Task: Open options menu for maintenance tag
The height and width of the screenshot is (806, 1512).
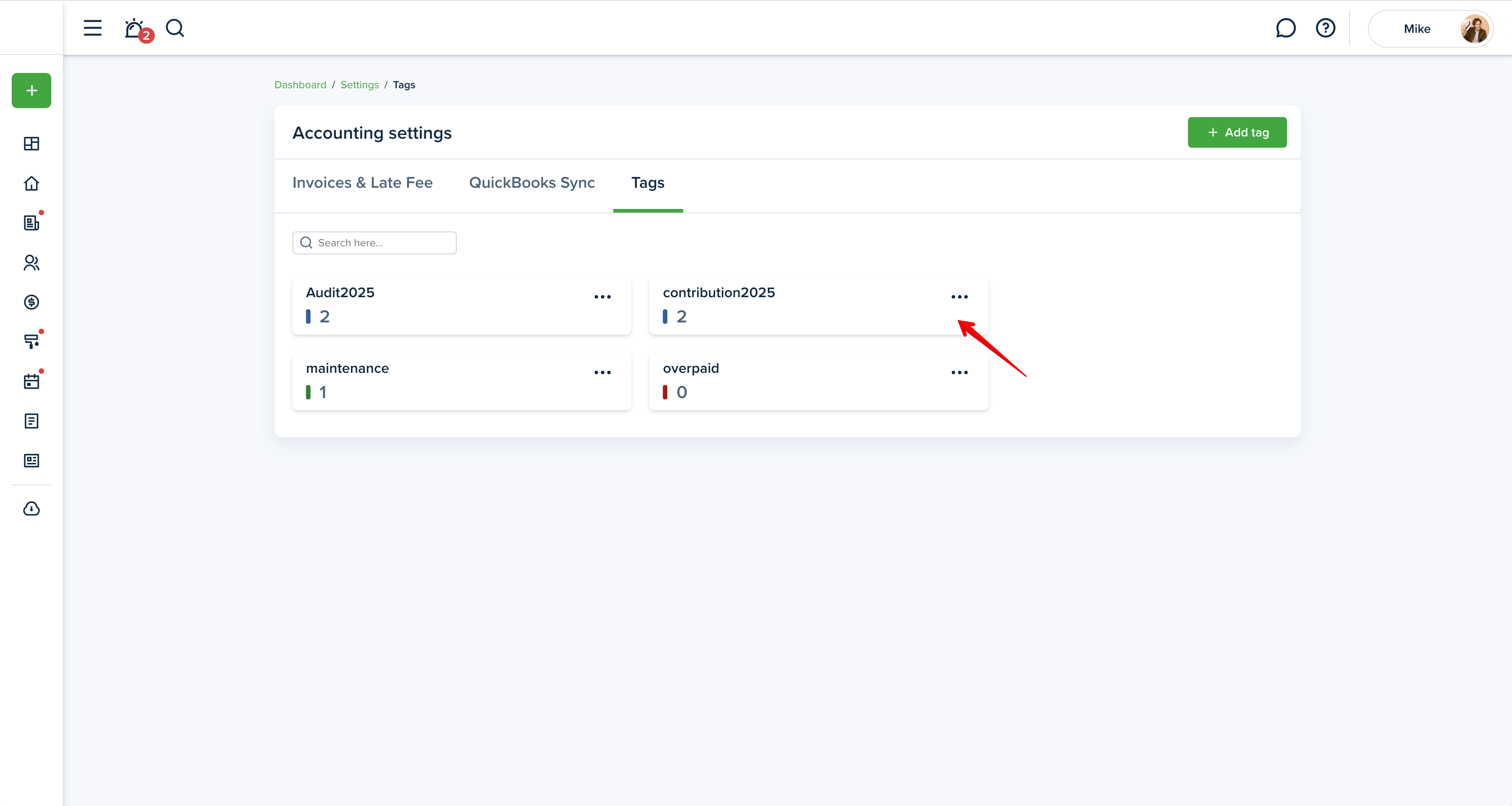Action: tap(602, 372)
